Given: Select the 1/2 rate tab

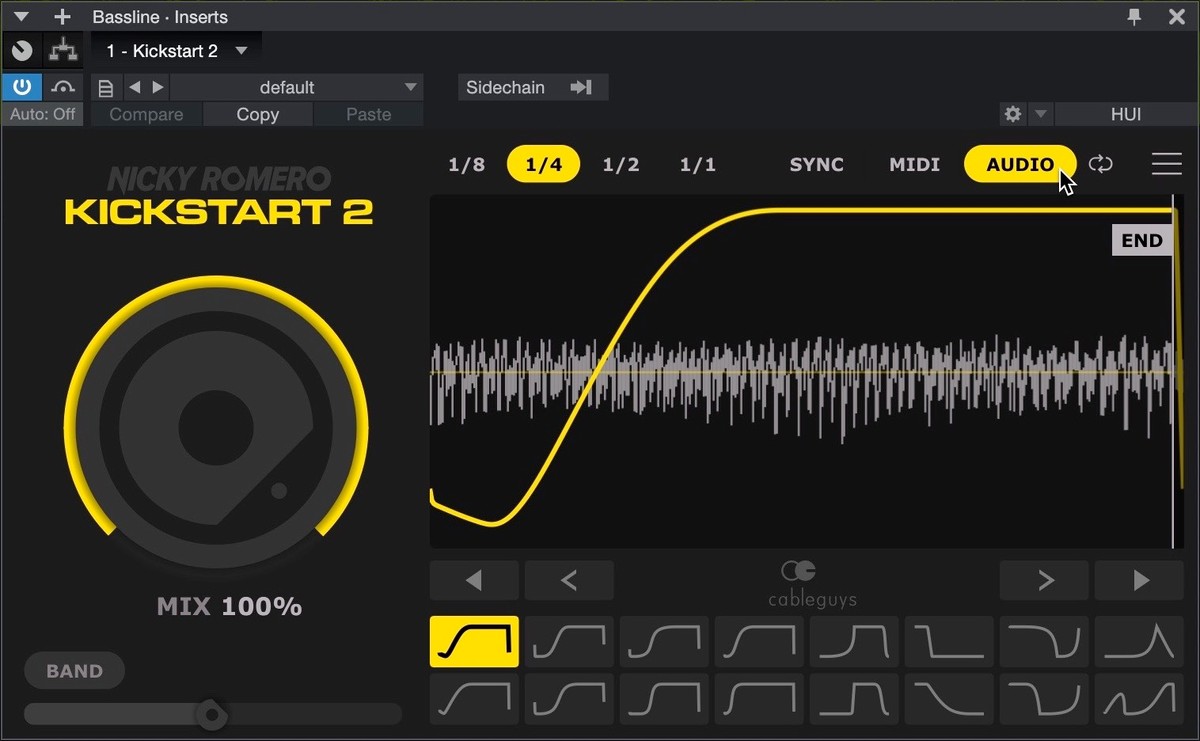Looking at the screenshot, I should pos(620,165).
